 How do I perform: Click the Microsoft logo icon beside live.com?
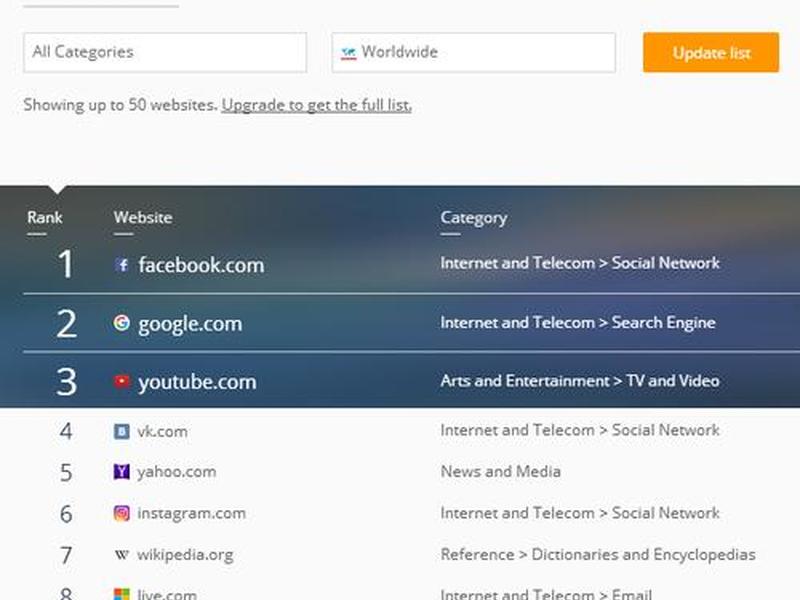pos(121,594)
